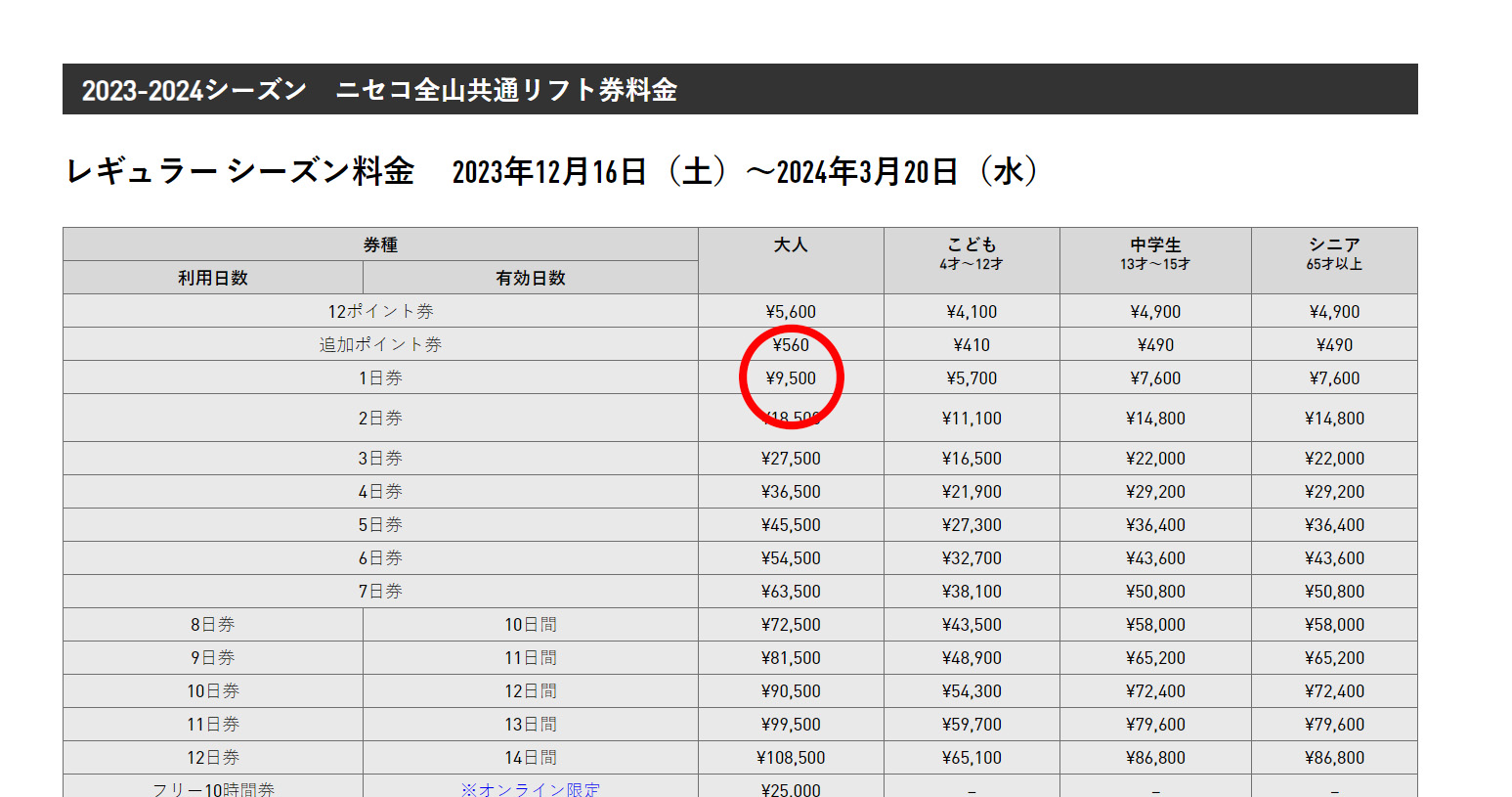This screenshot has height=797, width=1512.
Task: Click the child 追加ポイント券 price ¥410
Action: pos(972,345)
